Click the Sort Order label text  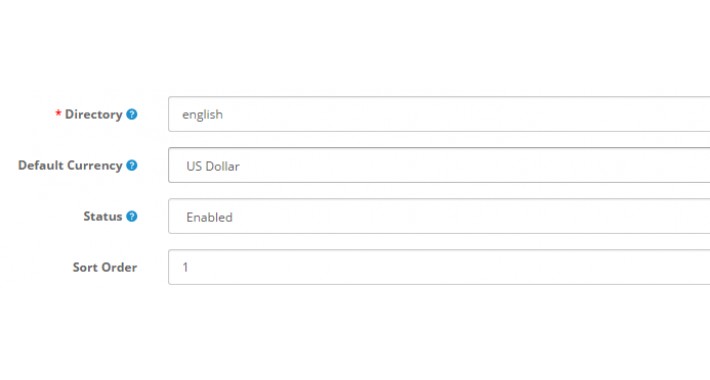point(105,267)
